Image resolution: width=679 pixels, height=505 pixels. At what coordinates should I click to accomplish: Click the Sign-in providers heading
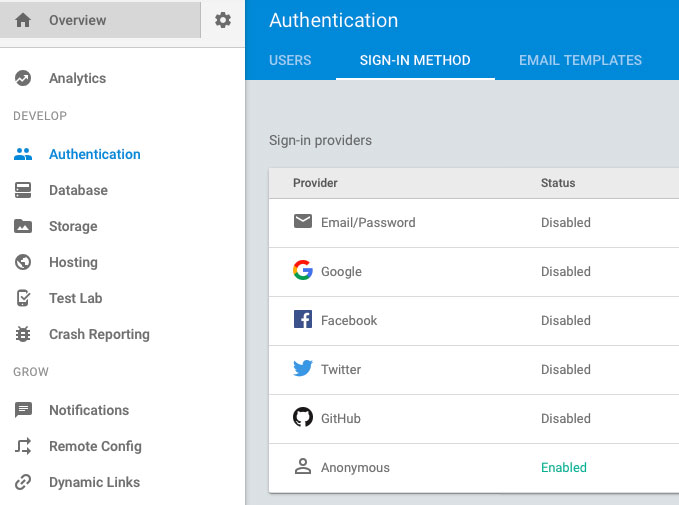(320, 140)
